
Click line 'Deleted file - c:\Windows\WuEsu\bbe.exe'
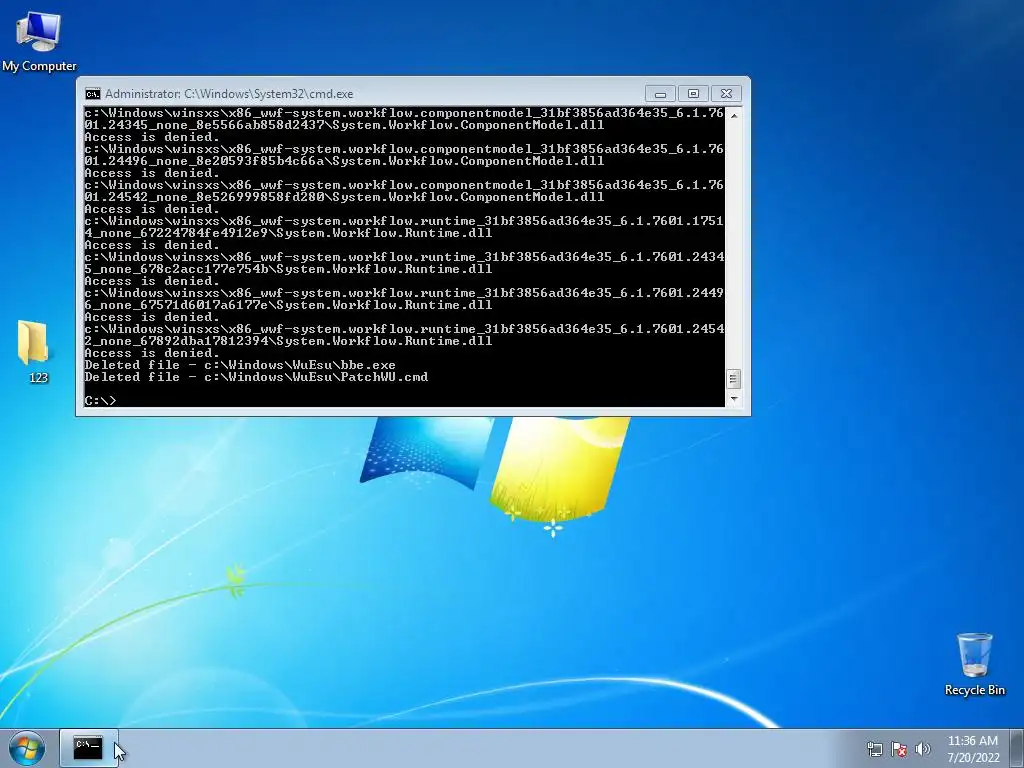[x=240, y=365]
